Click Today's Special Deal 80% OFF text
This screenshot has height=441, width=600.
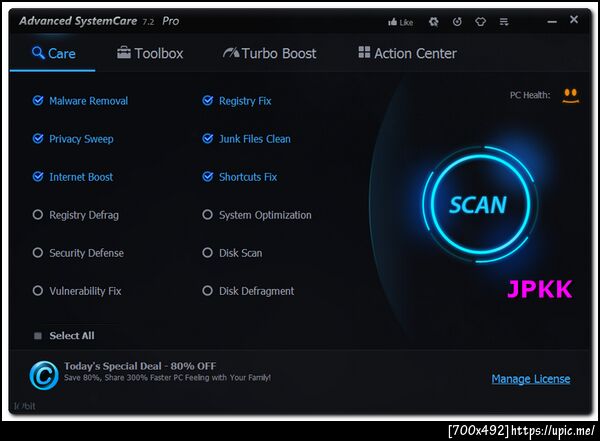[x=140, y=366]
